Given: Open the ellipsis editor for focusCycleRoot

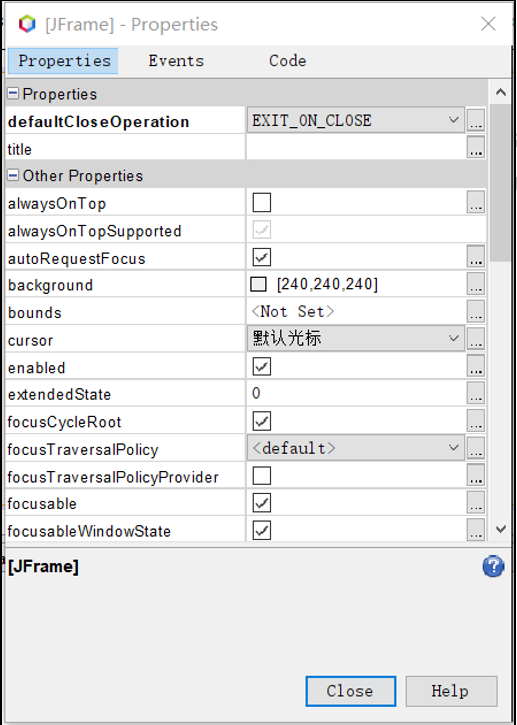Looking at the screenshot, I should (476, 421).
